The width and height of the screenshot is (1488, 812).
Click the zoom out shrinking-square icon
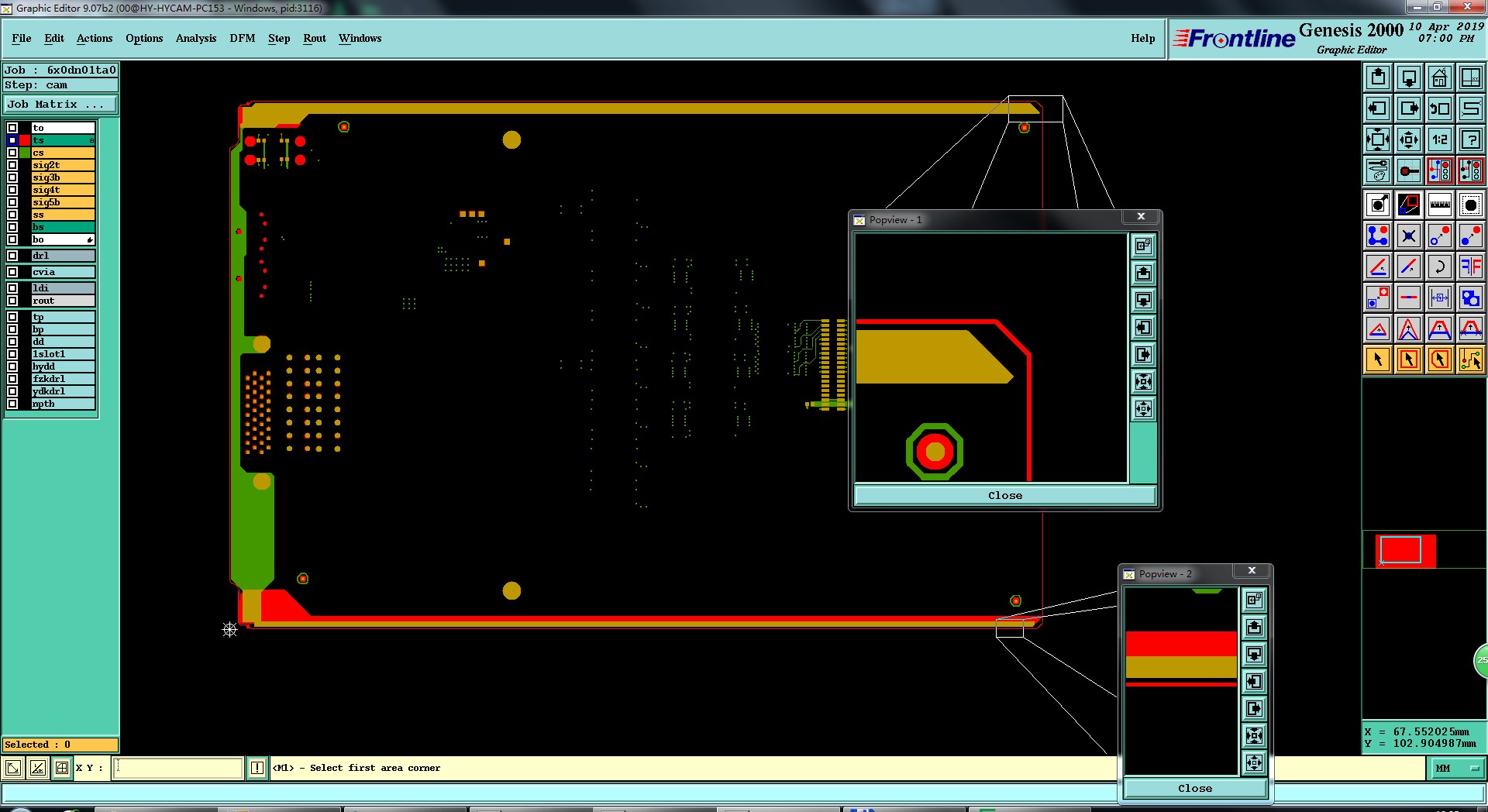point(1409,139)
